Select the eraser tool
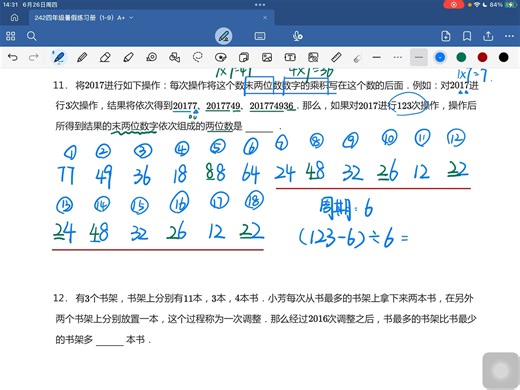This screenshot has height=390, width=520. coord(105,57)
